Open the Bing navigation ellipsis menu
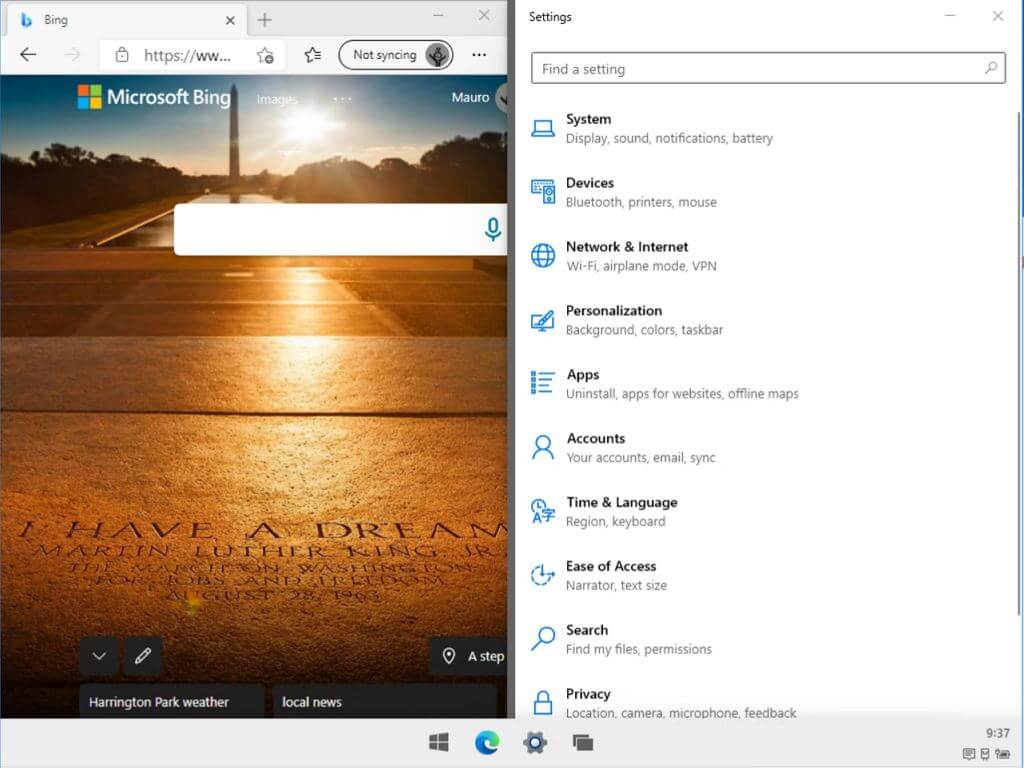1024x768 pixels. [343, 98]
